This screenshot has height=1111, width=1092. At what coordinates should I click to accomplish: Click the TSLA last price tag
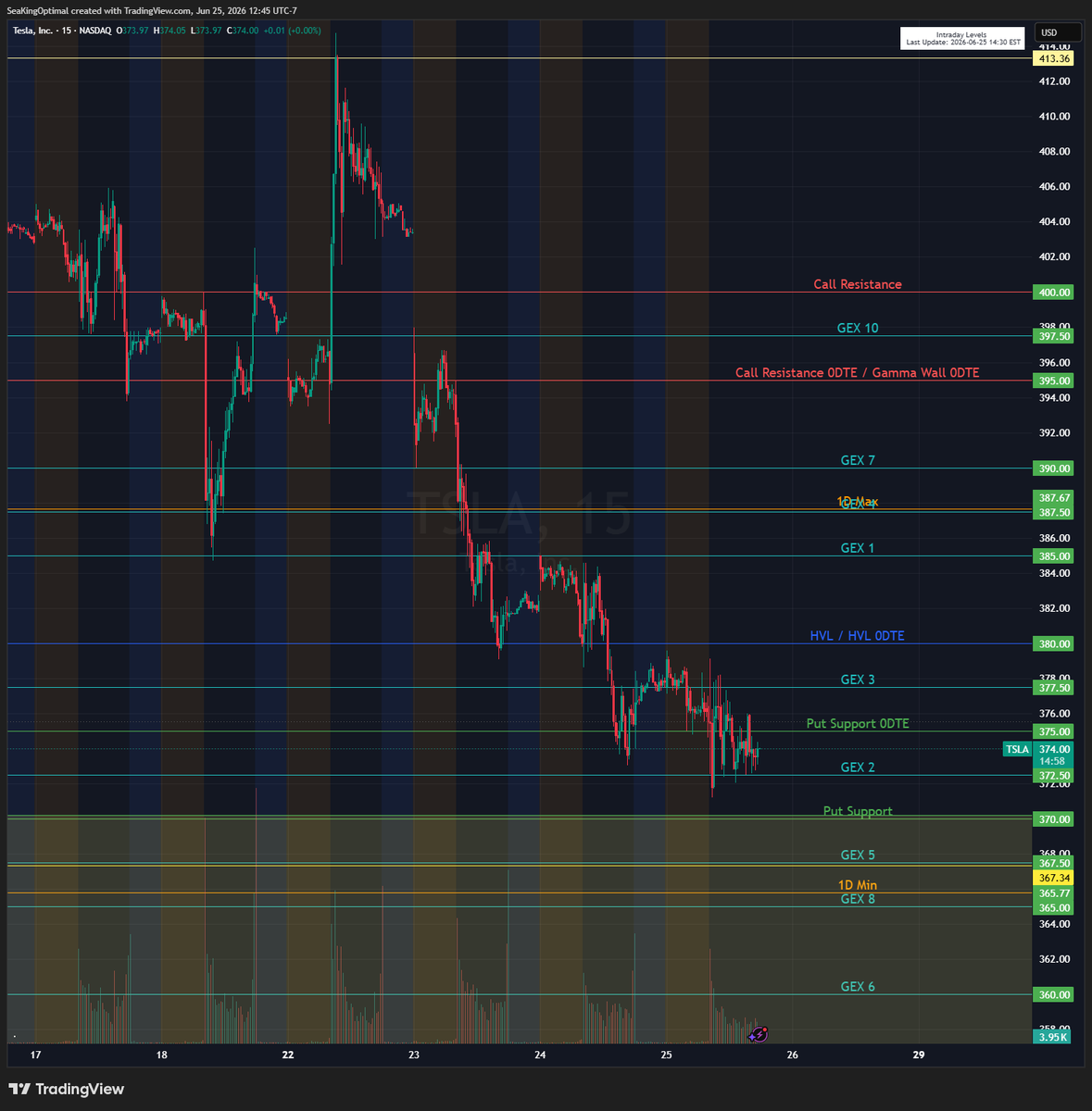point(1017,749)
